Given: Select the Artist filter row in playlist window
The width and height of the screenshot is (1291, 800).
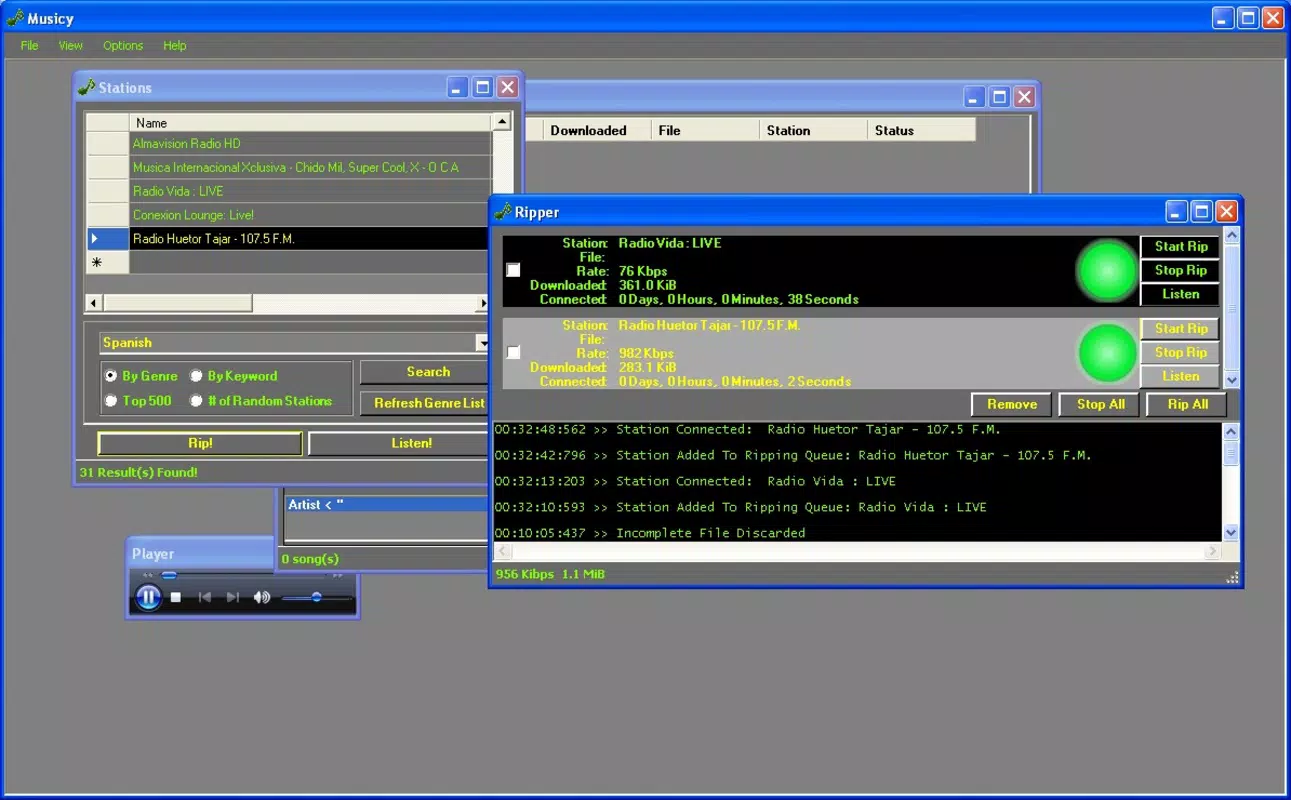Looking at the screenshot, I should pos(385,505).
